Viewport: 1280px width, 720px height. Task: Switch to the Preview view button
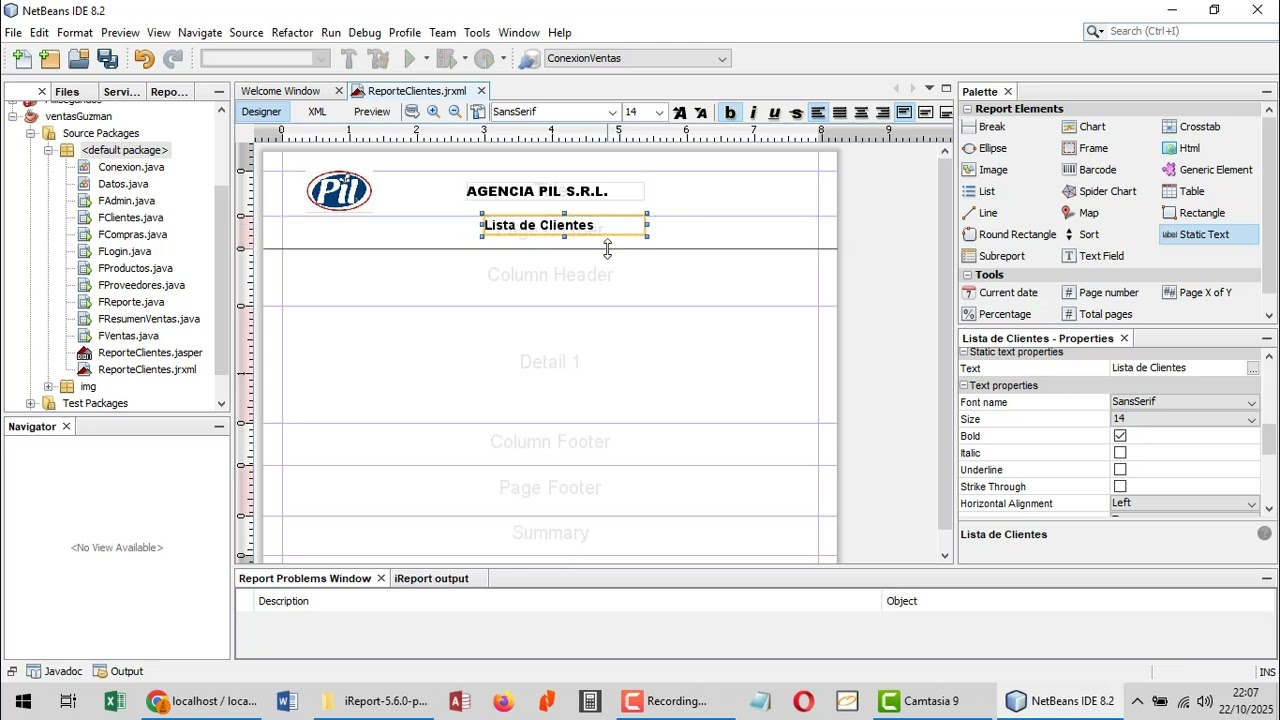pos(372,112)
